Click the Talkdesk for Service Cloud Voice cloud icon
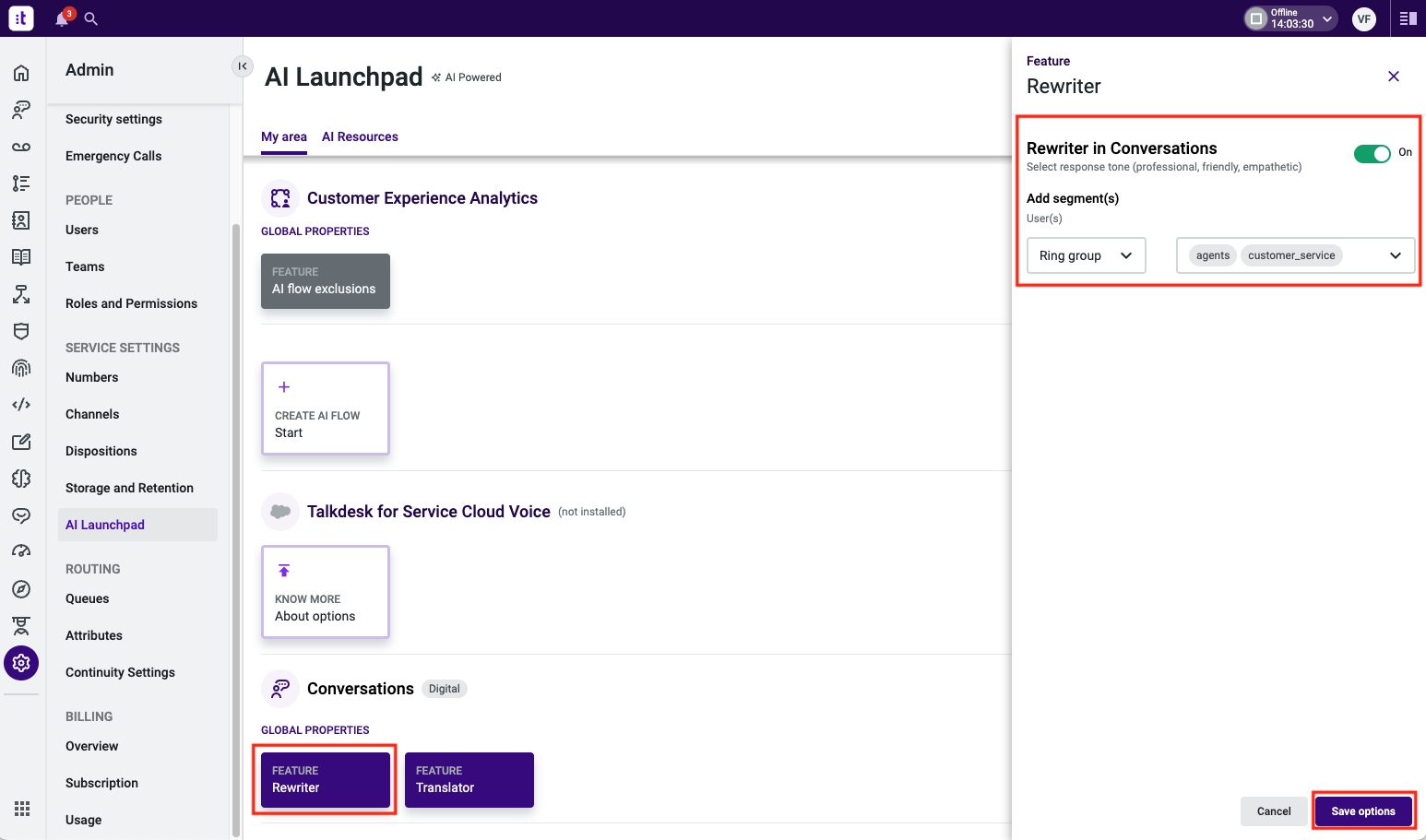 pyautogui.click(x=280, y=512)
